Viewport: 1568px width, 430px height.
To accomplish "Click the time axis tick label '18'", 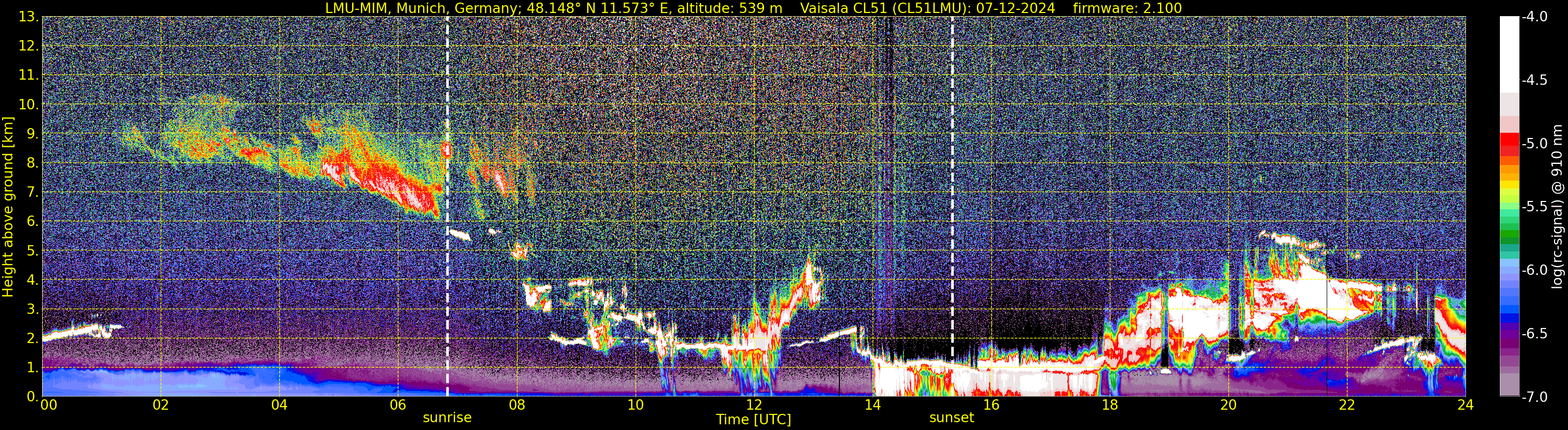I will pyautogui.click(x=1110, y=406).
